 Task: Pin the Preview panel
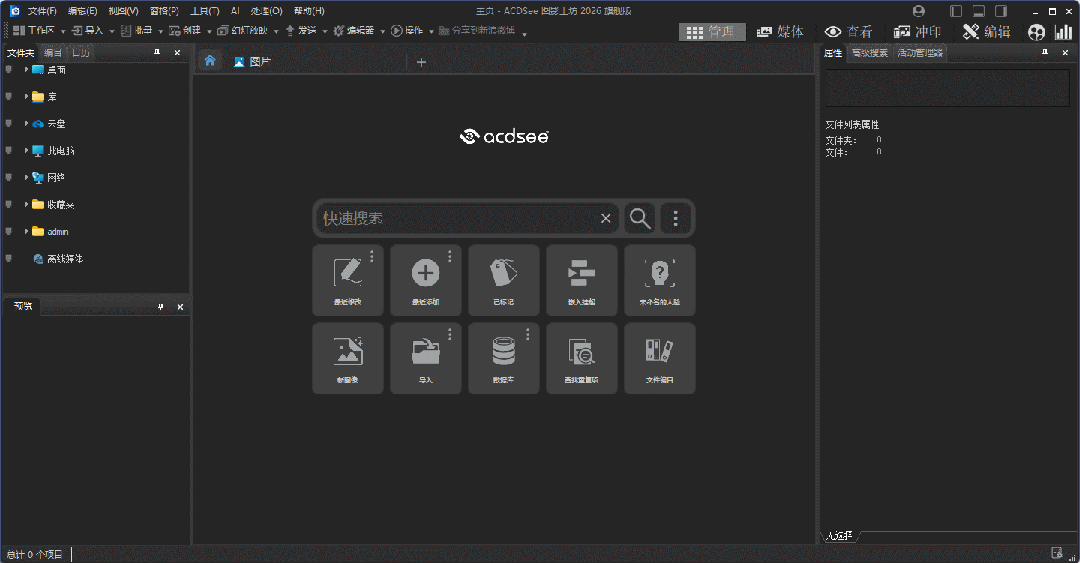point(160,307)
